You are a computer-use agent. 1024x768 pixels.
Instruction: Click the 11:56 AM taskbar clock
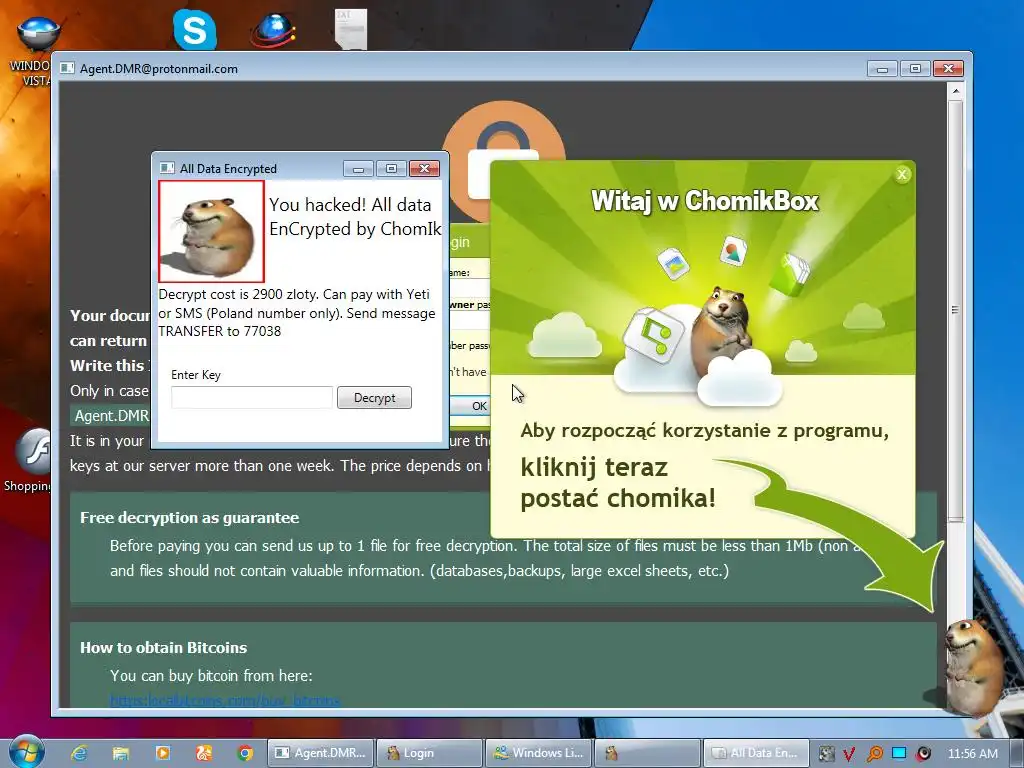point(972,754)
